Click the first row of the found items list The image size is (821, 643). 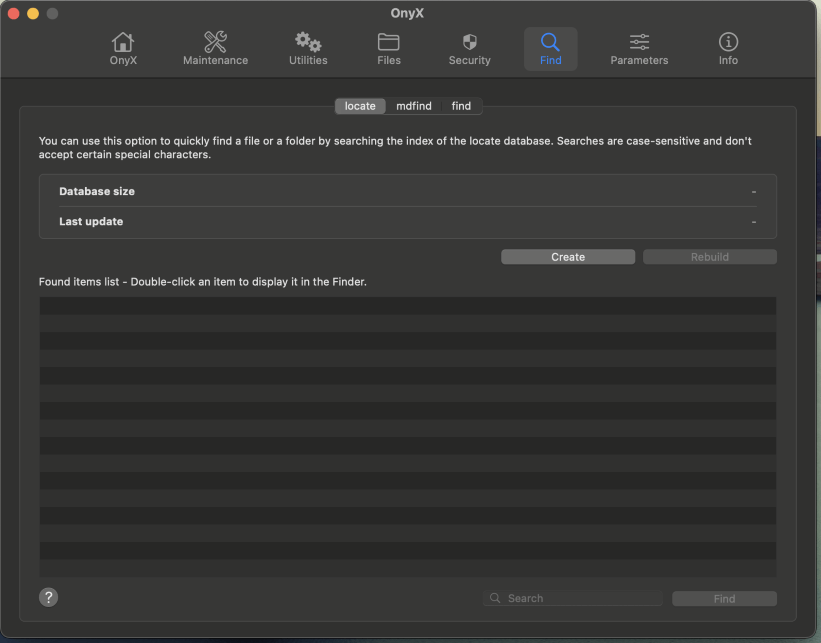407,305
